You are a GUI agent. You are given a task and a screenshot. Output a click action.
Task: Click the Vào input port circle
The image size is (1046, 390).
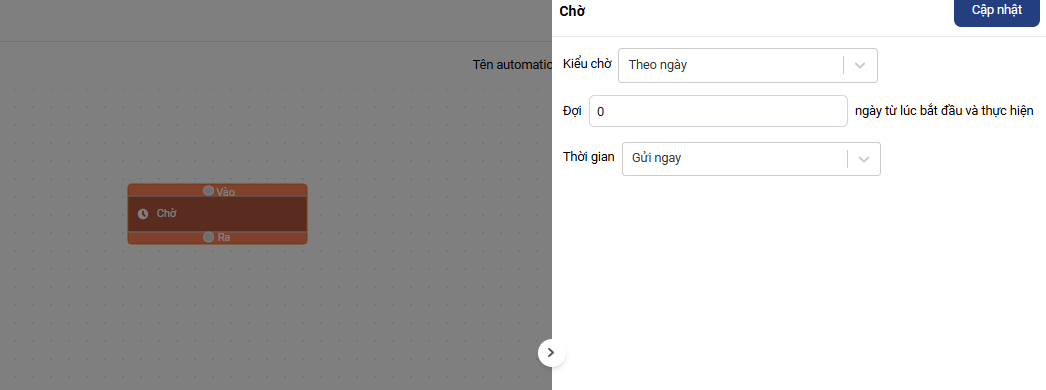209,191
